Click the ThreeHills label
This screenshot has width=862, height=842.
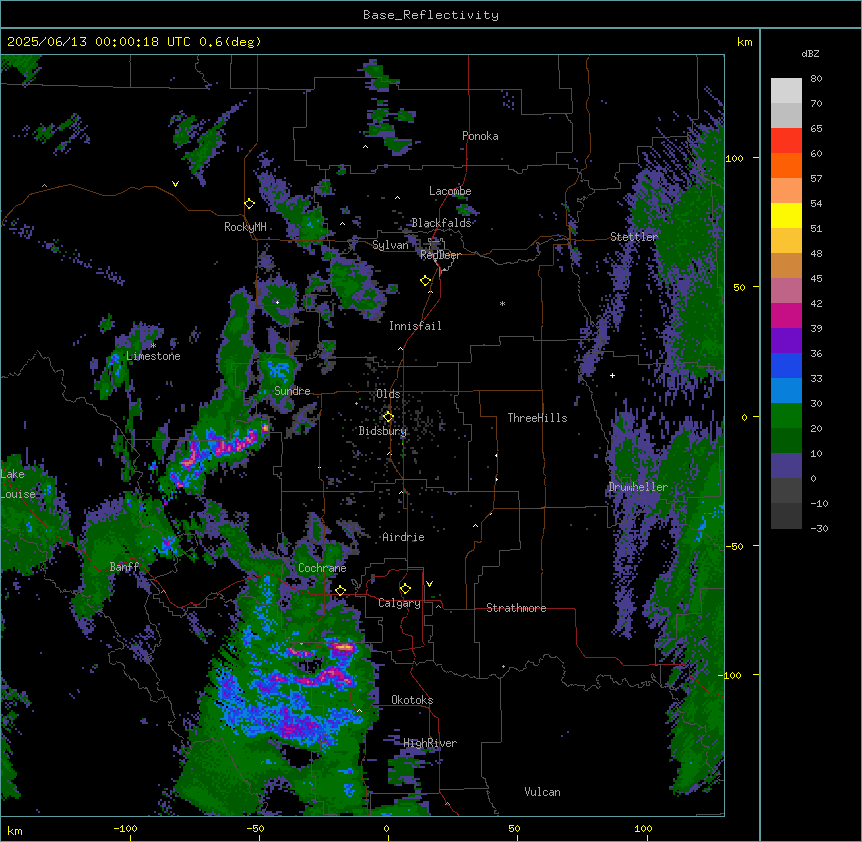[537, 418]
